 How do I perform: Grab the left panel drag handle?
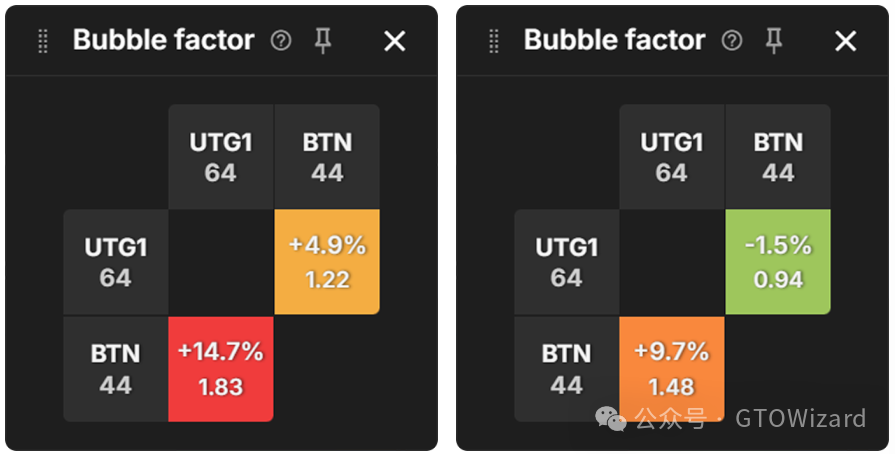coord(43,41)
